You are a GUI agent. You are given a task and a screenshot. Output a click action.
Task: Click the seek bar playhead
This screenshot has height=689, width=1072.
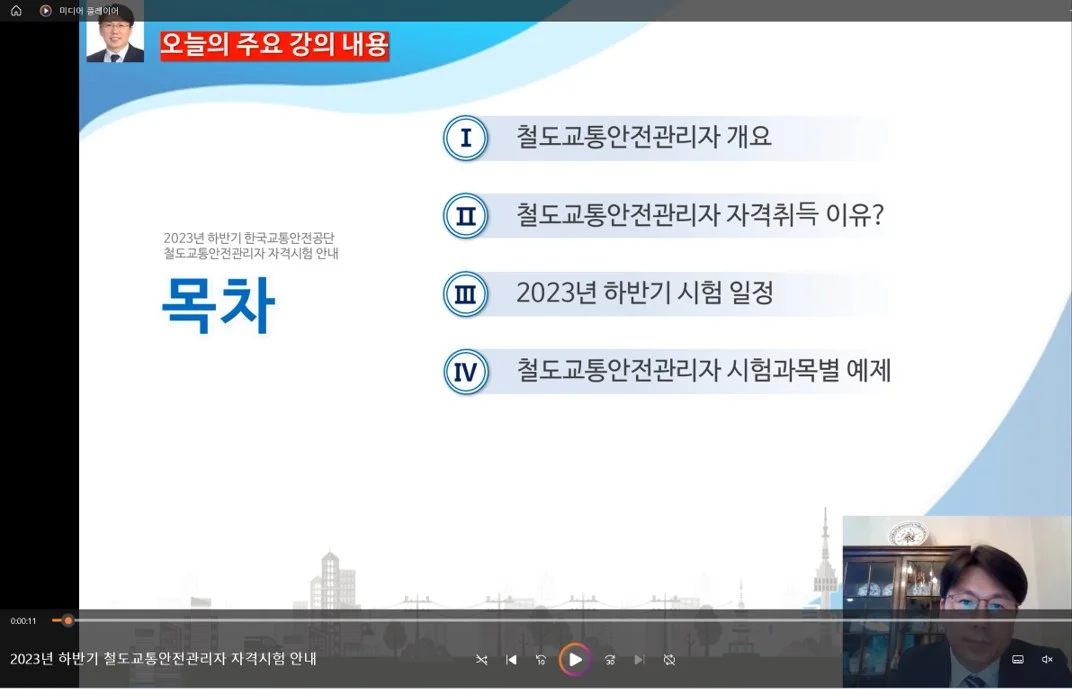[68, 621]
